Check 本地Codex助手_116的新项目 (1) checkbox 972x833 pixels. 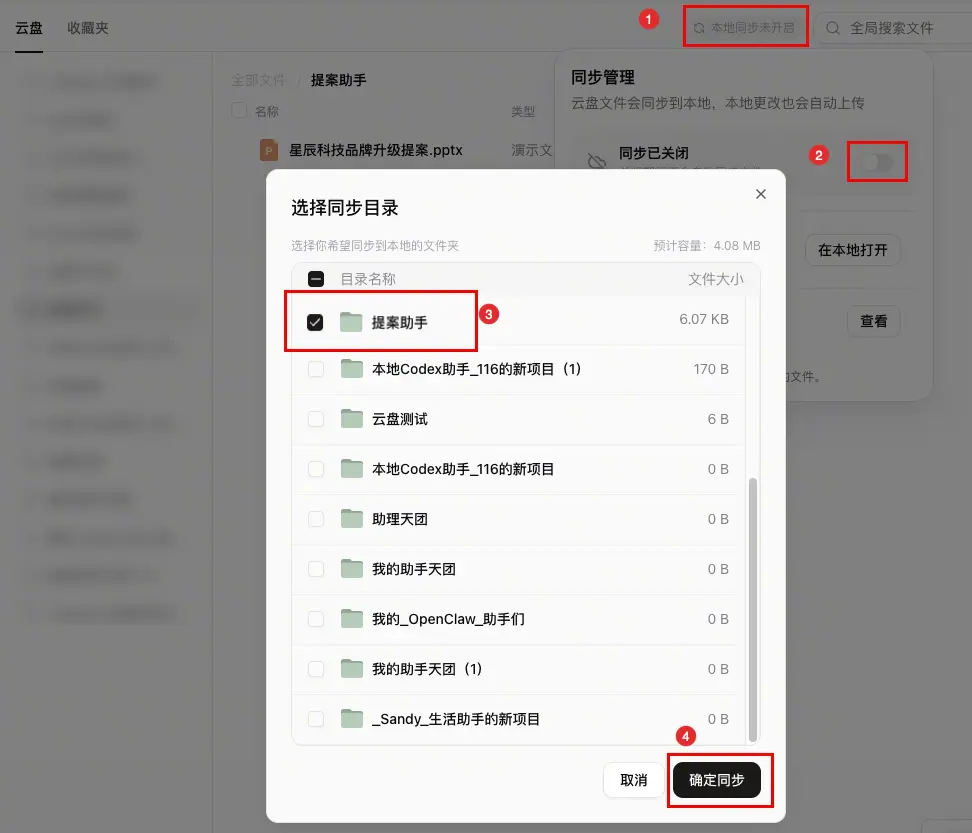pos(316,369)
